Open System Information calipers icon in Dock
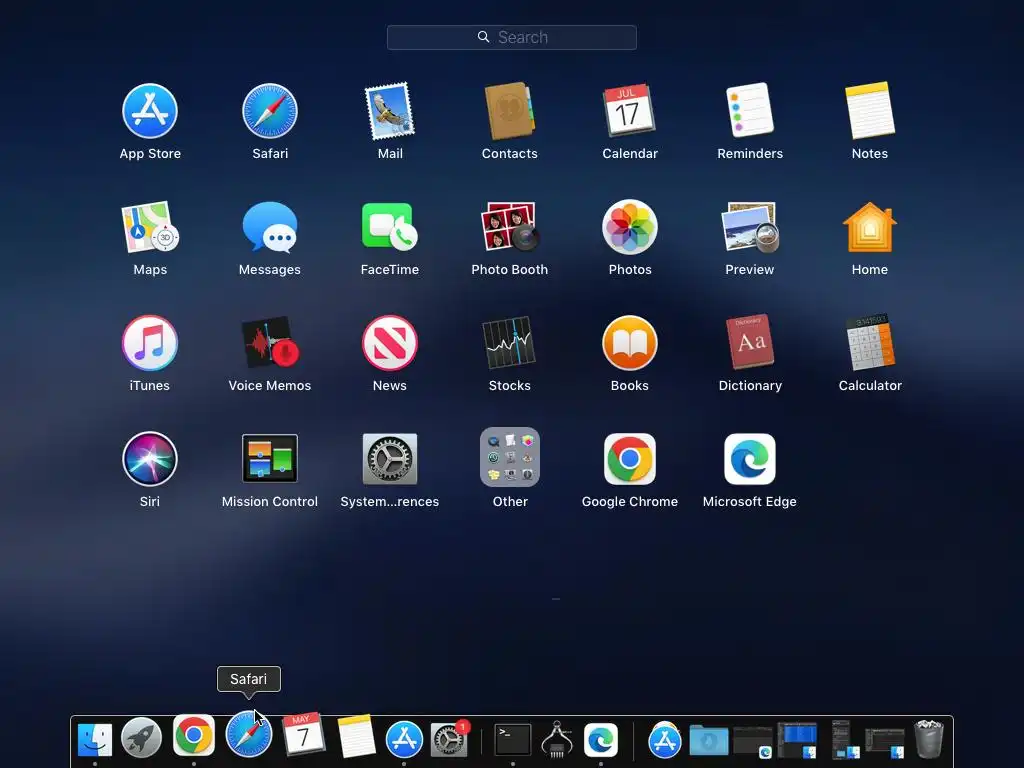 (557, 739)
